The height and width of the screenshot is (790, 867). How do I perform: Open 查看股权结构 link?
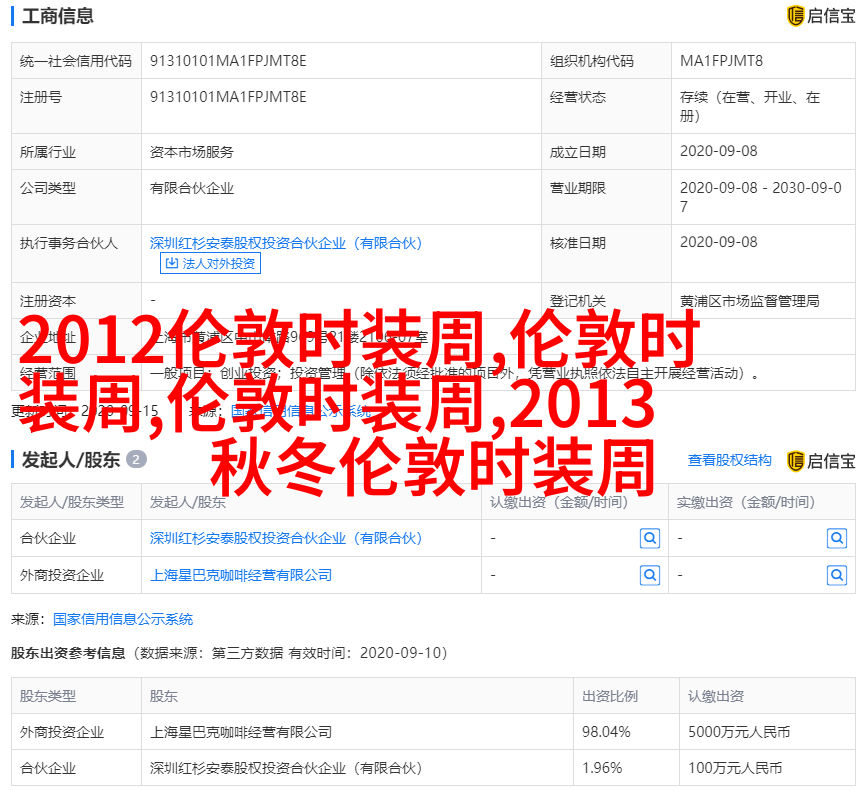click(x=729, y=460)
